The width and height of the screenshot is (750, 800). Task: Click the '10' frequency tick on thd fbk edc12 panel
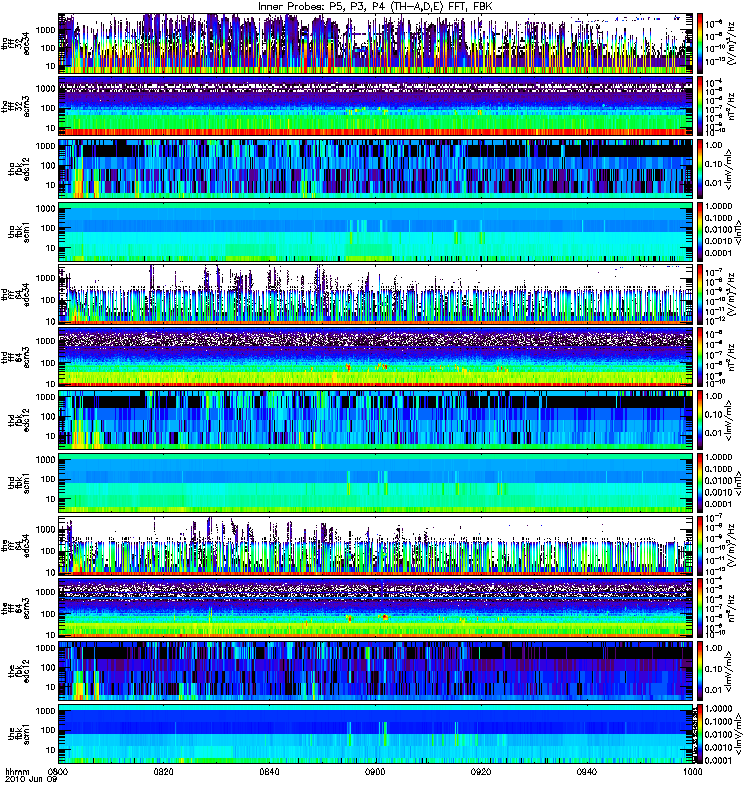click(51, 437)
